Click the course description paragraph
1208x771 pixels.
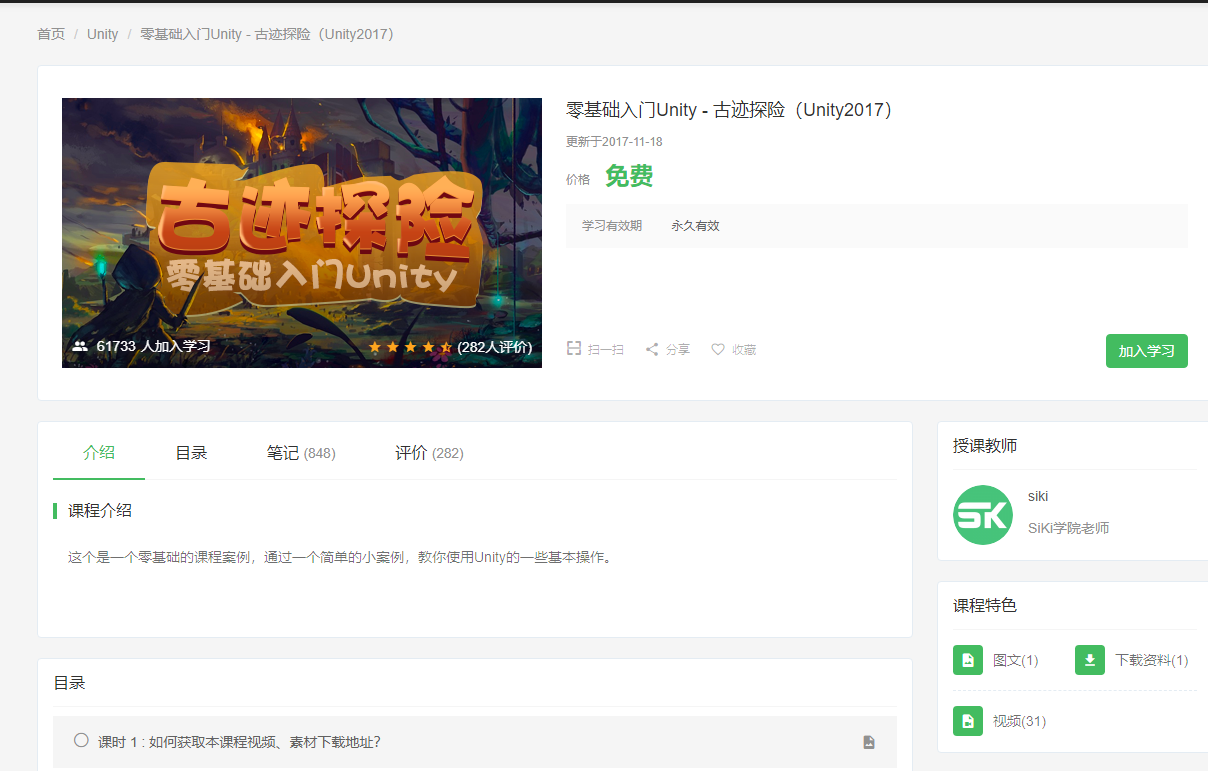(339, 557)
